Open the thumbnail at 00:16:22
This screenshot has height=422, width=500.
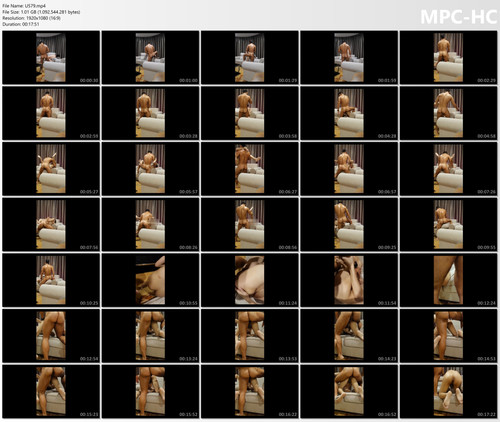pyautogui.click(x=250, y=391)
